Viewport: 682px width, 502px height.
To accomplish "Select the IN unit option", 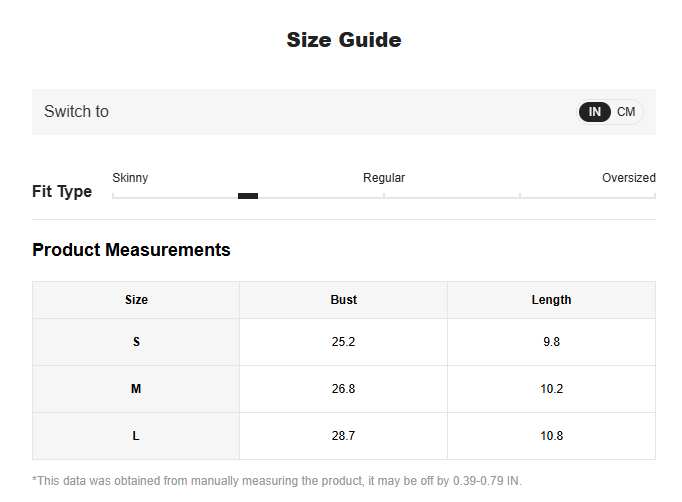I will pos(595,112).
